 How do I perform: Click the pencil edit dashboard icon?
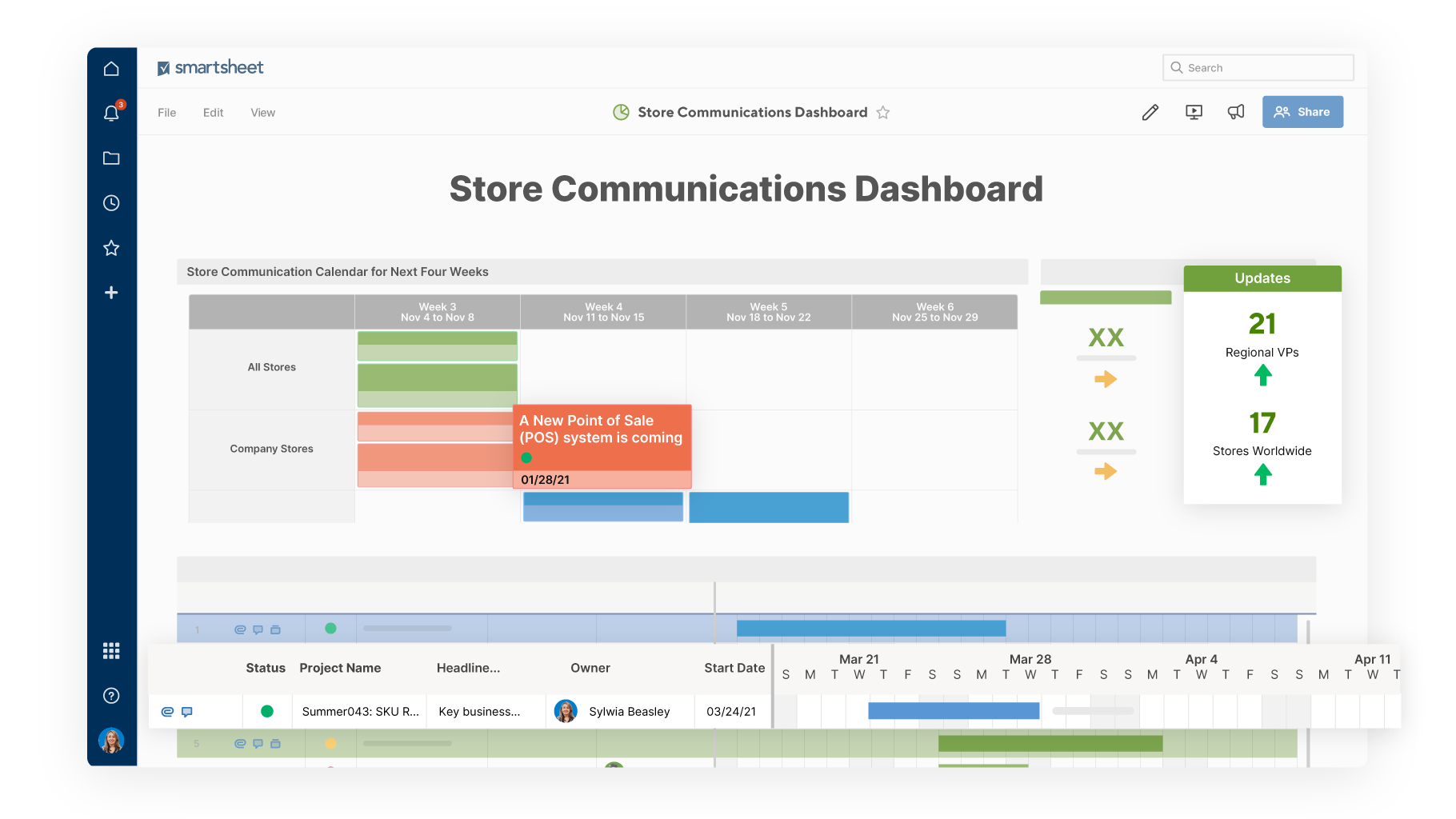1150,113
